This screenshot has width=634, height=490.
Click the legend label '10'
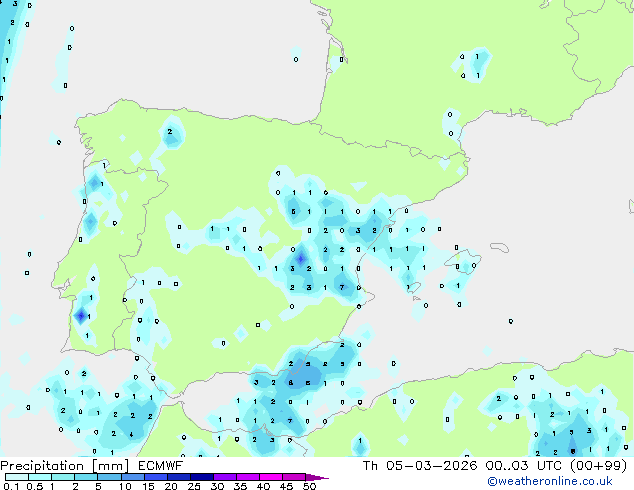[125, 486]
